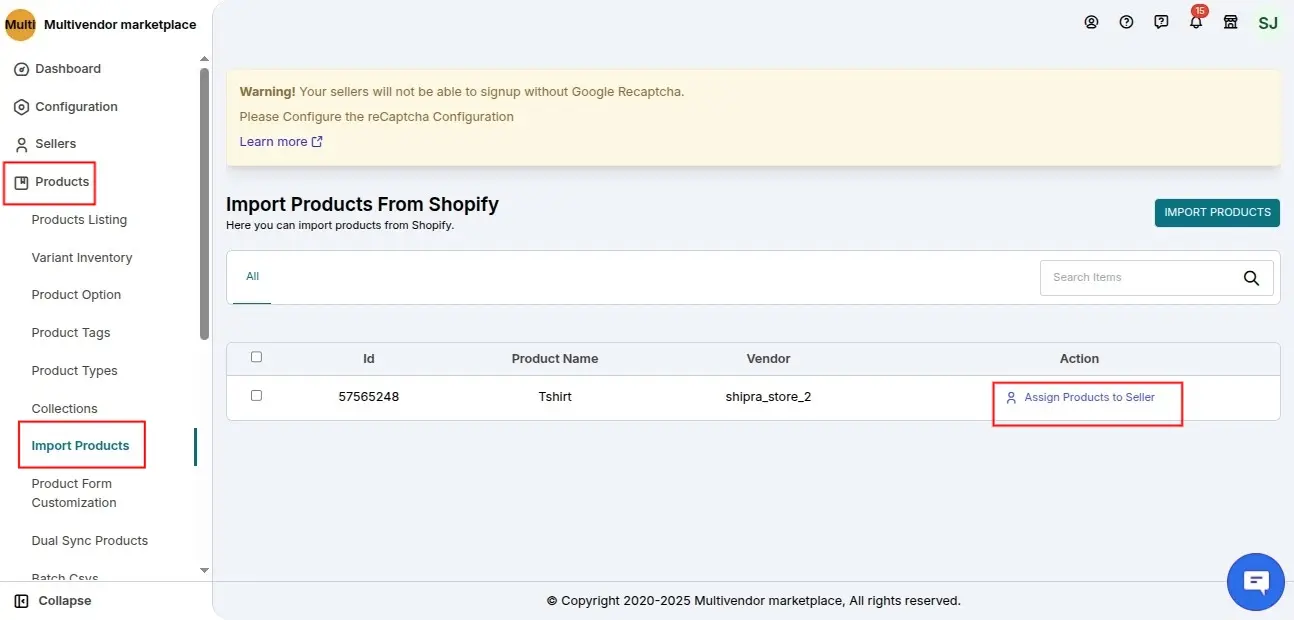1294x620 pixels.
Task: Open the notifications bell with 15 alerts
Action: pyautogui.click(x=1196, y=22)
